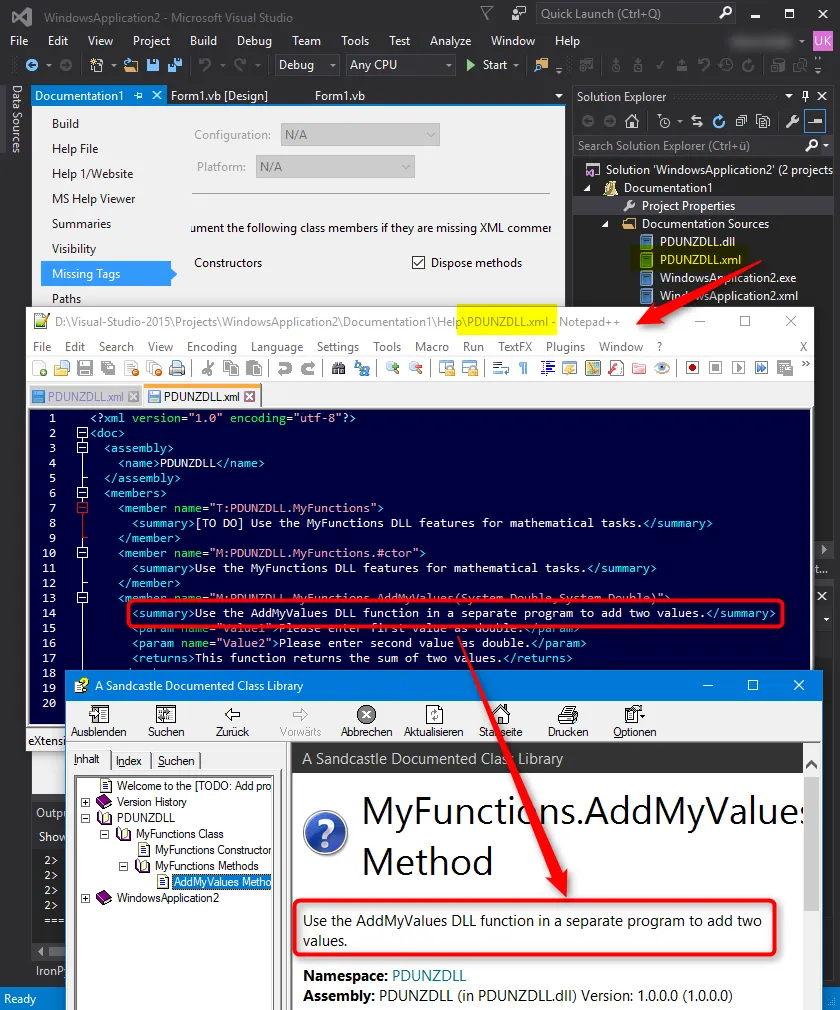840x1010 pixels.
Task: Click the Notepad++ Find binoculars icon
Action: [339, 368]
